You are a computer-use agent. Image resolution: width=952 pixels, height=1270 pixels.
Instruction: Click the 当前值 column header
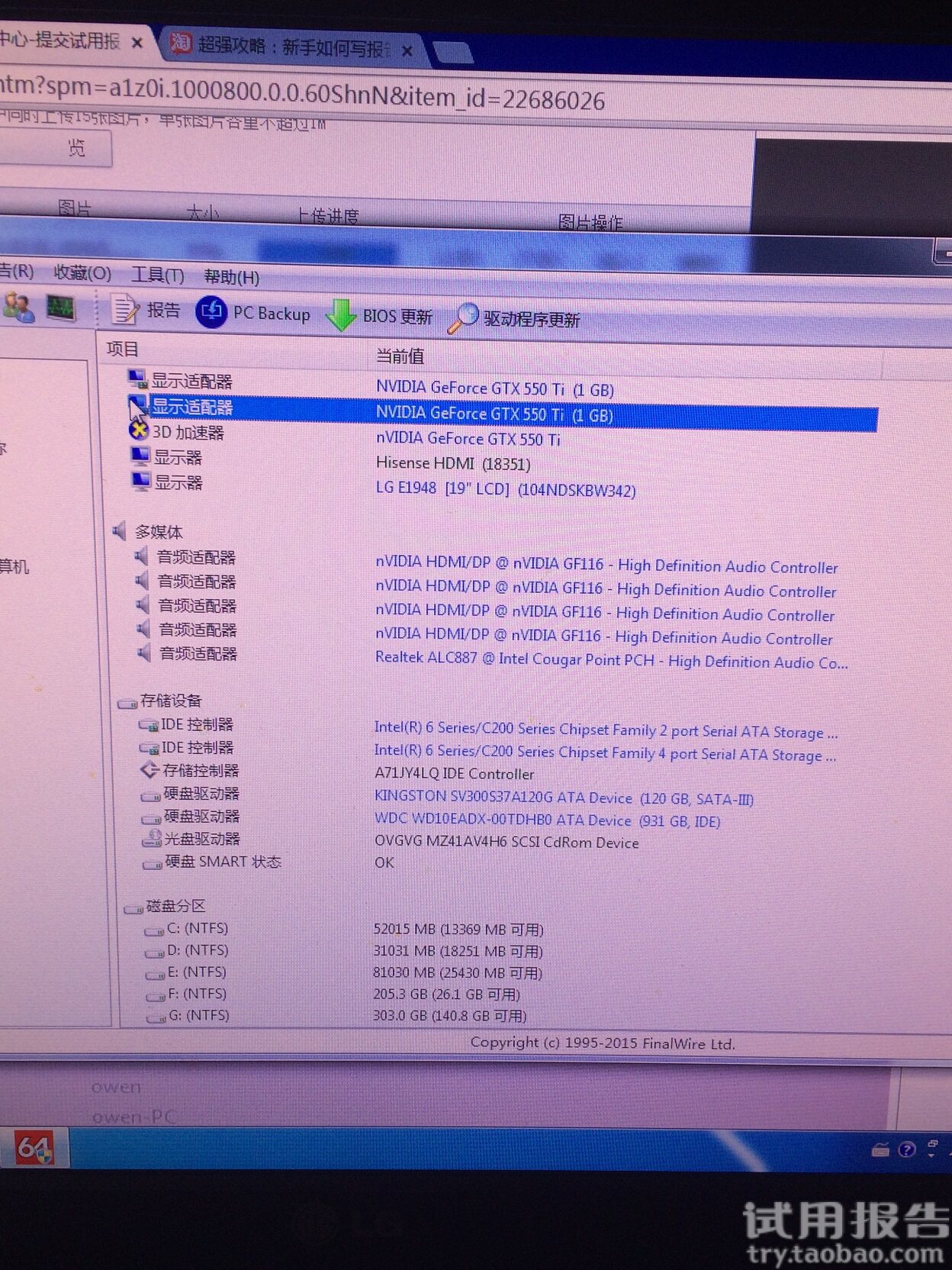400,355
